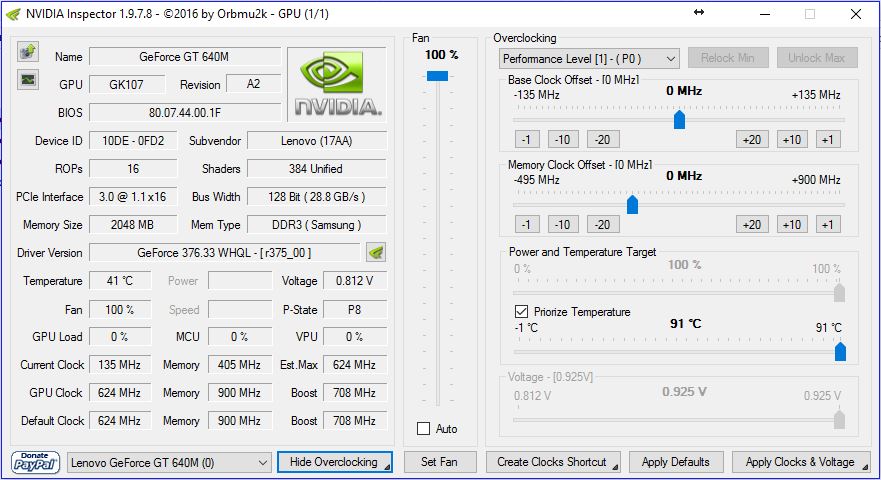Click the BIOS field 80.07.44.00.1F
The image size is (881, 480).
pos(185,112)
